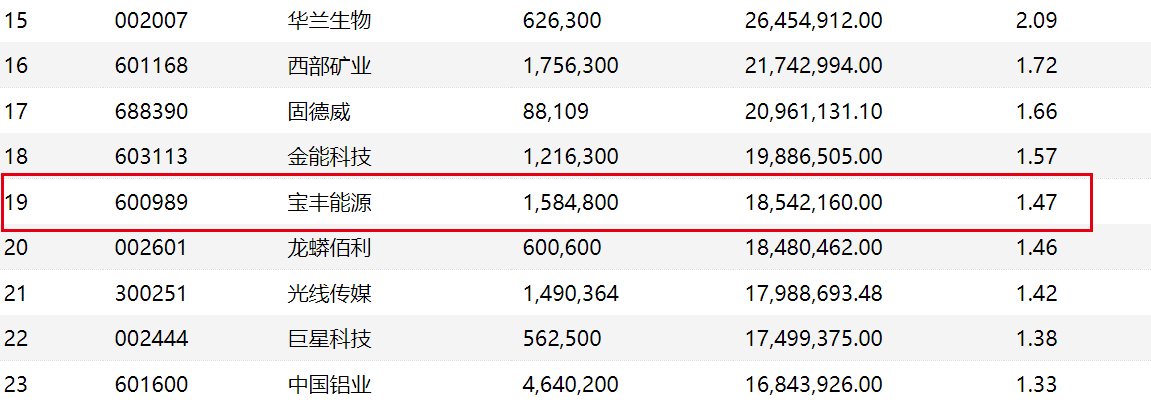Click stock code 300251
1151x404 pixels.
point(151,293)
